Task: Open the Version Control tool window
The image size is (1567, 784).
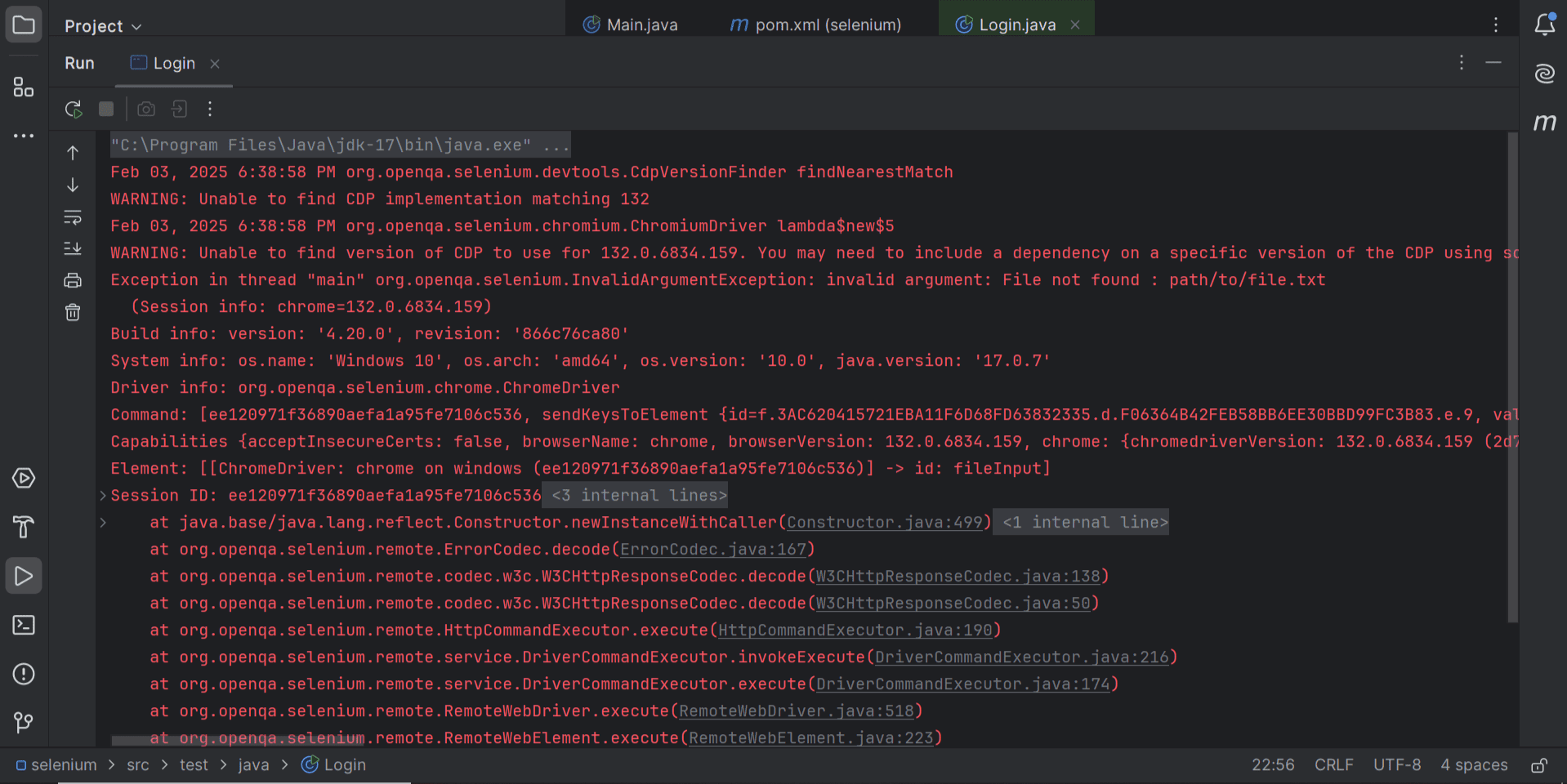Action: [24, 723]
